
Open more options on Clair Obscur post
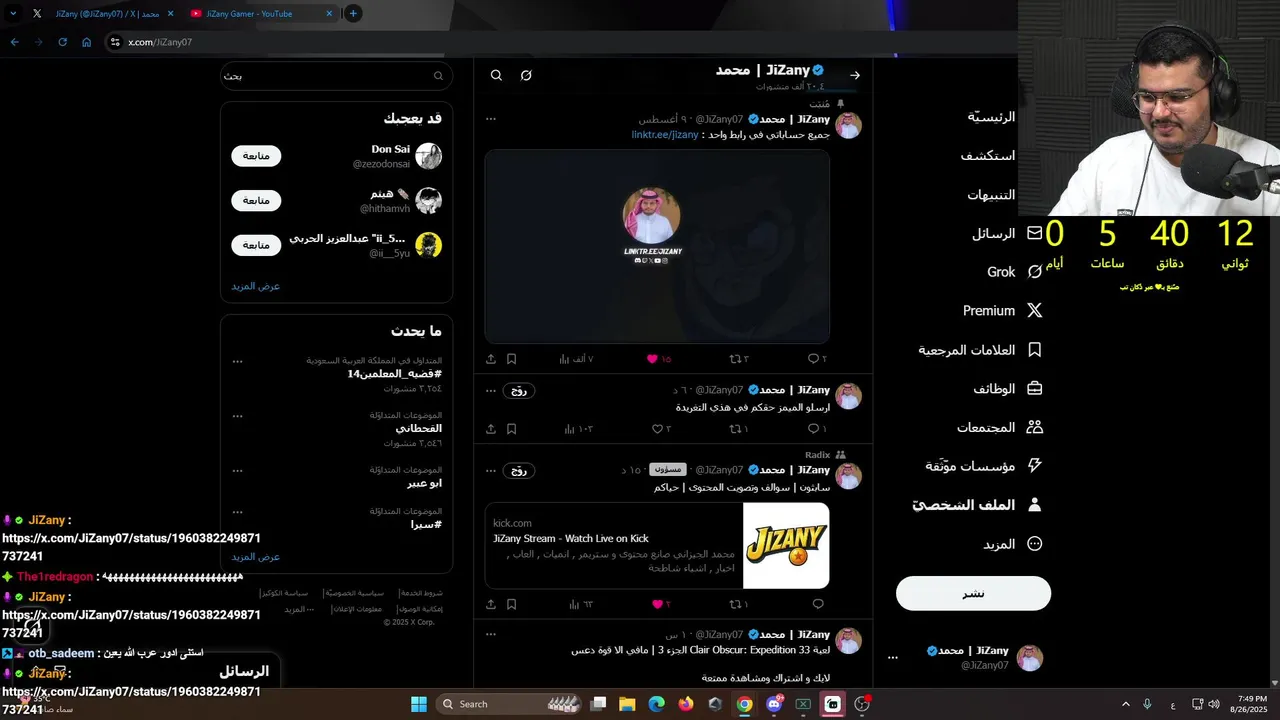pyautogui.click(x=491, y=635)
